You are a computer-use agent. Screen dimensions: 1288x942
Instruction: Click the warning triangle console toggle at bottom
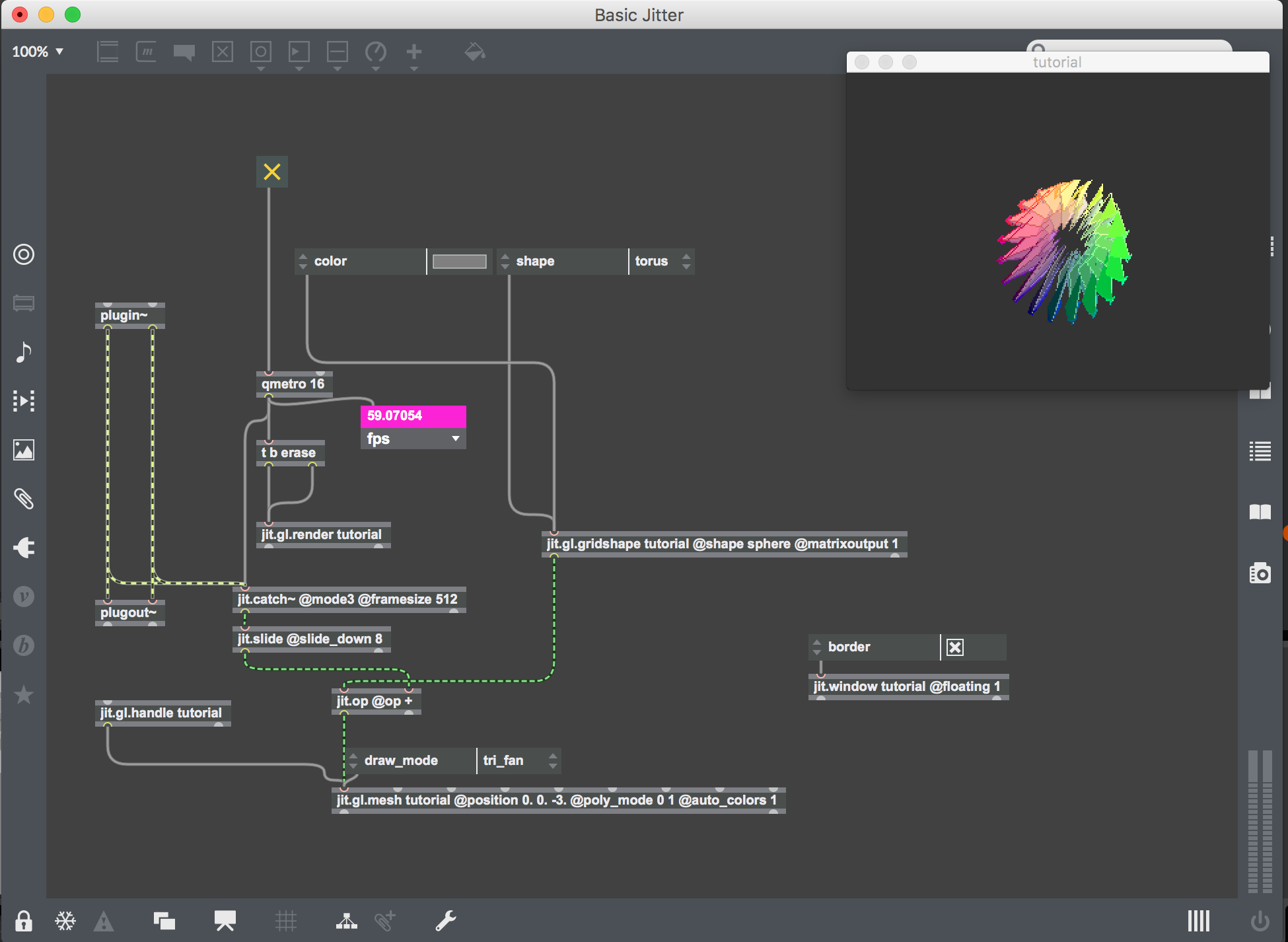pos(104,920)
